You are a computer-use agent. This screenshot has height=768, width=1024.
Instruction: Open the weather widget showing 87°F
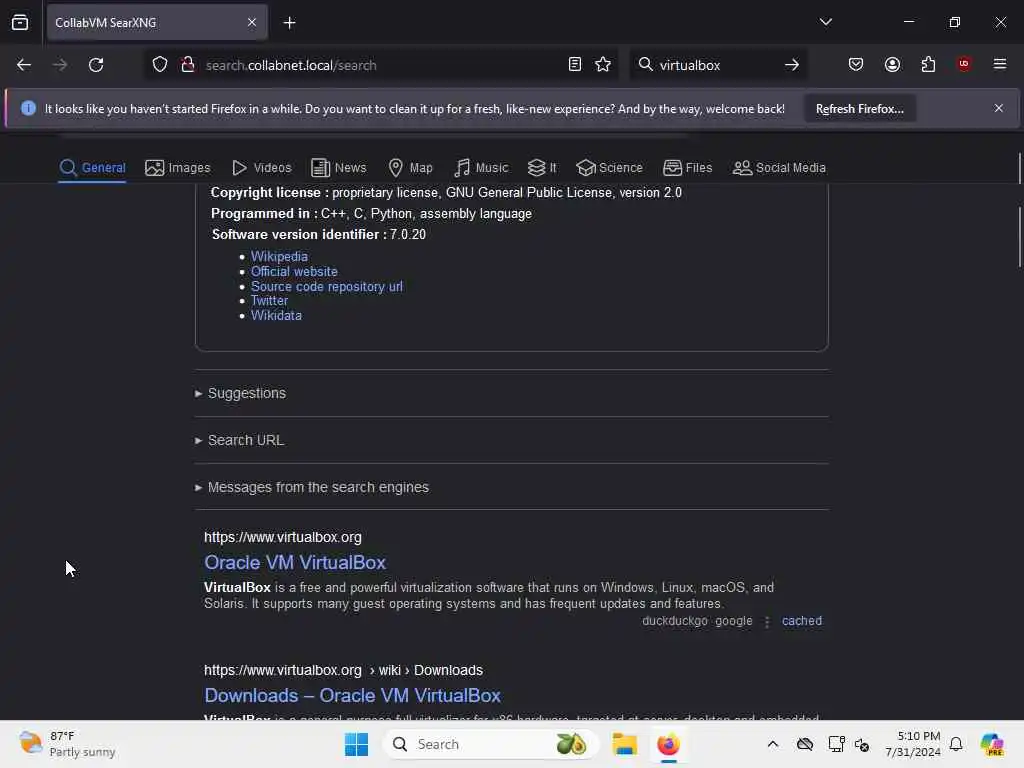[67, 744]
